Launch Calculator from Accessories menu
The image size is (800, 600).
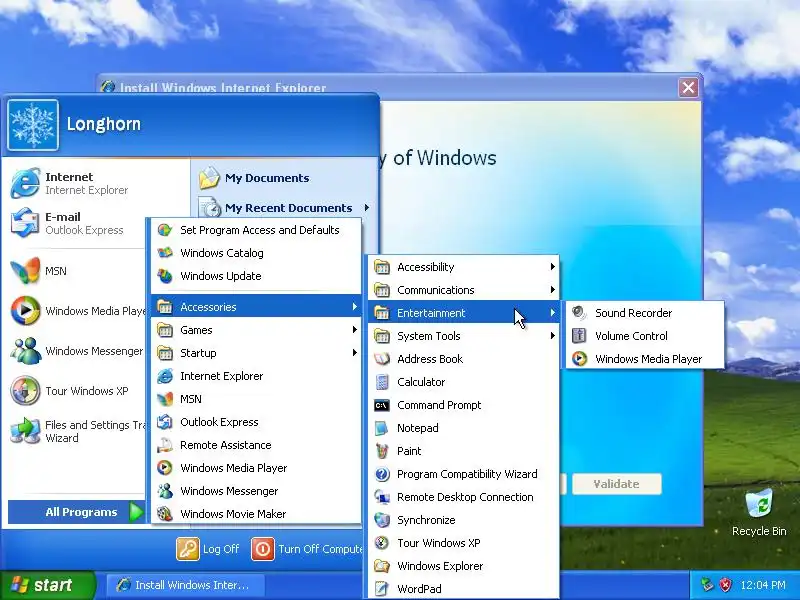coord(464,382)
